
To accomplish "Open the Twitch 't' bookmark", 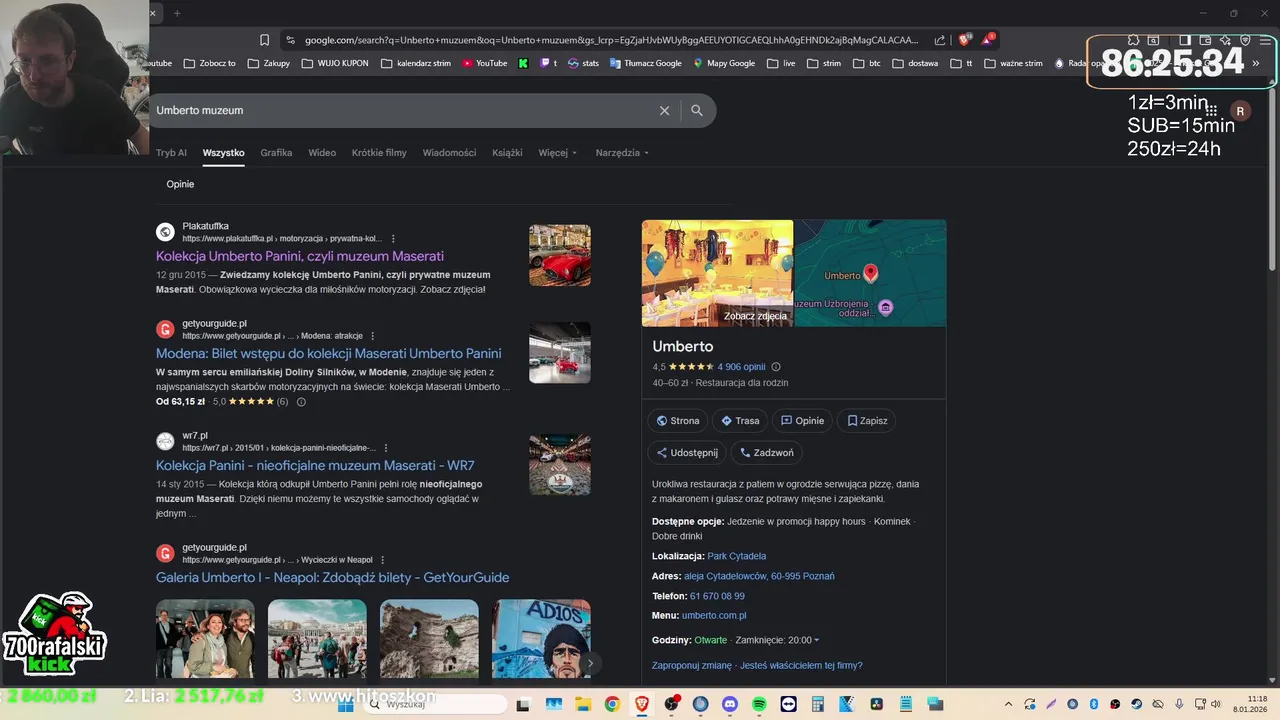I will click(x=548, y=63).
